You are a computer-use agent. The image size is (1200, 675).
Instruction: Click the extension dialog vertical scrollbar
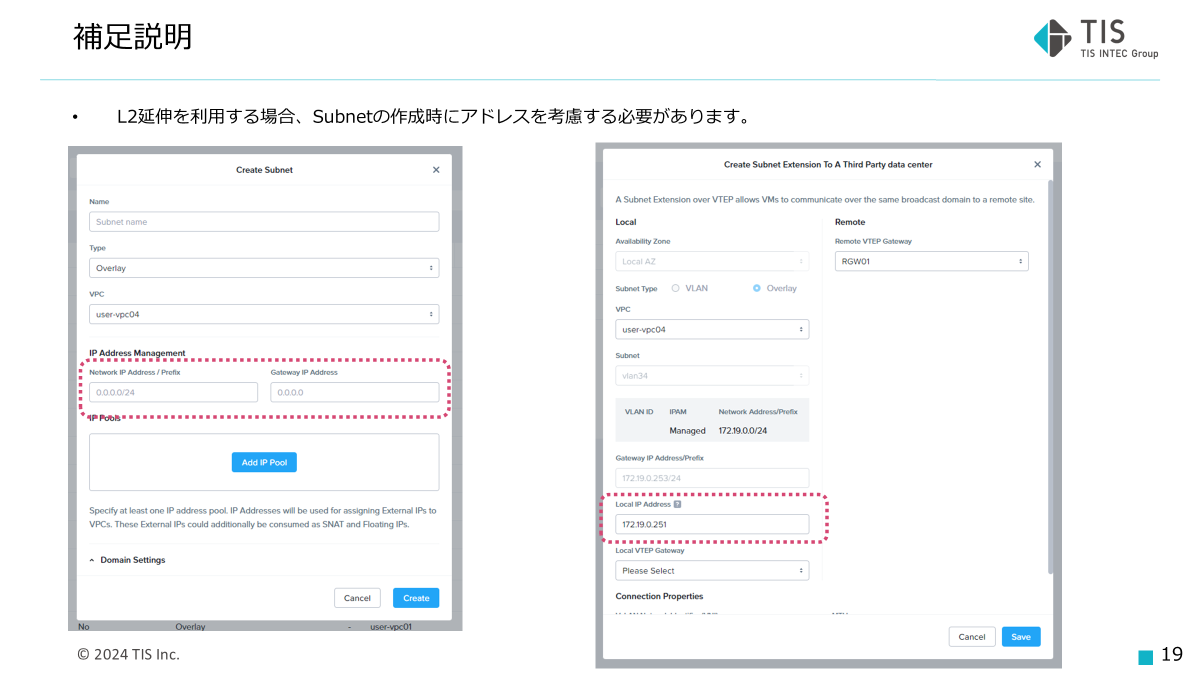coord(1049,376)
